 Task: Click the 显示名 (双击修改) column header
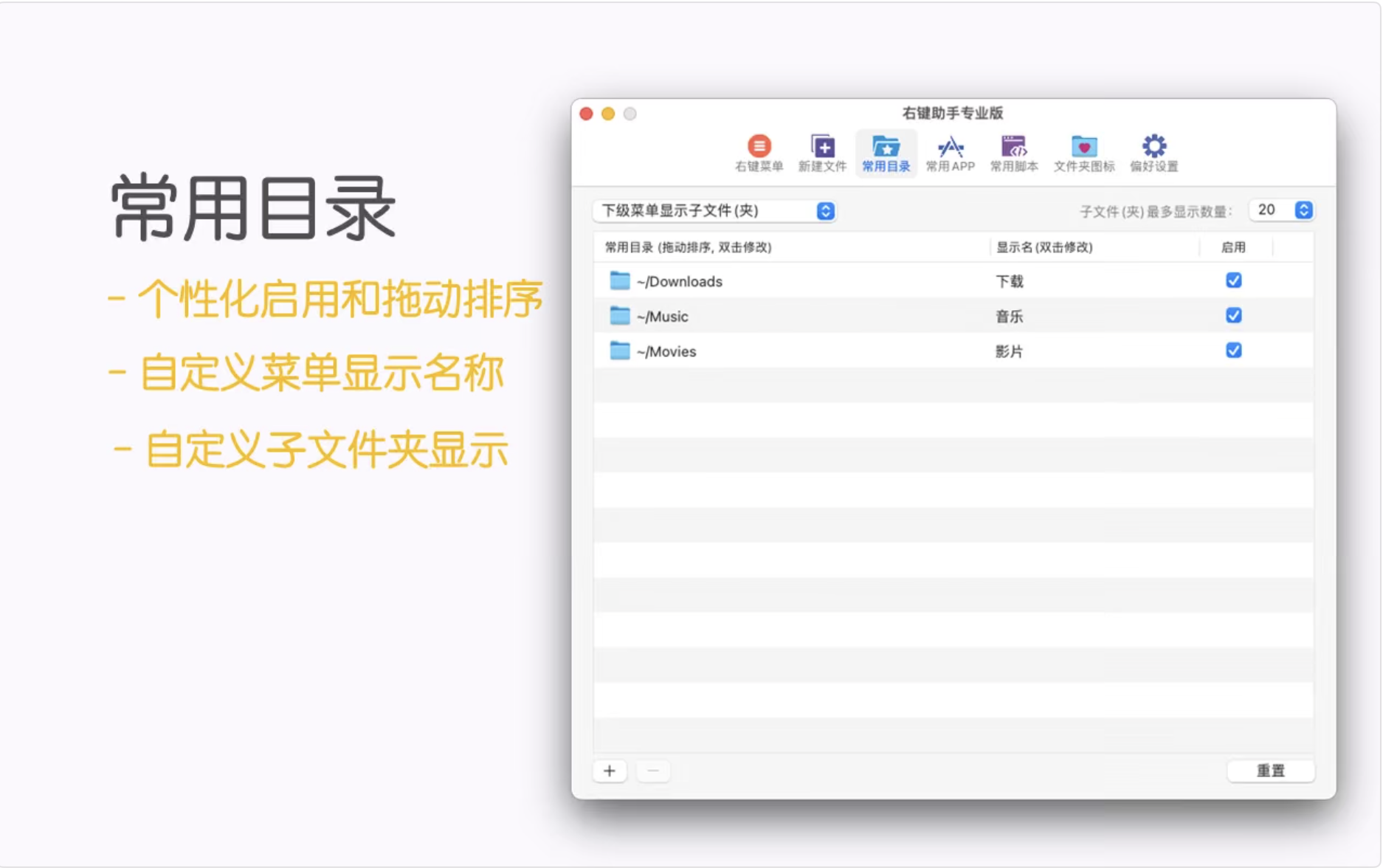point(1043,248)
